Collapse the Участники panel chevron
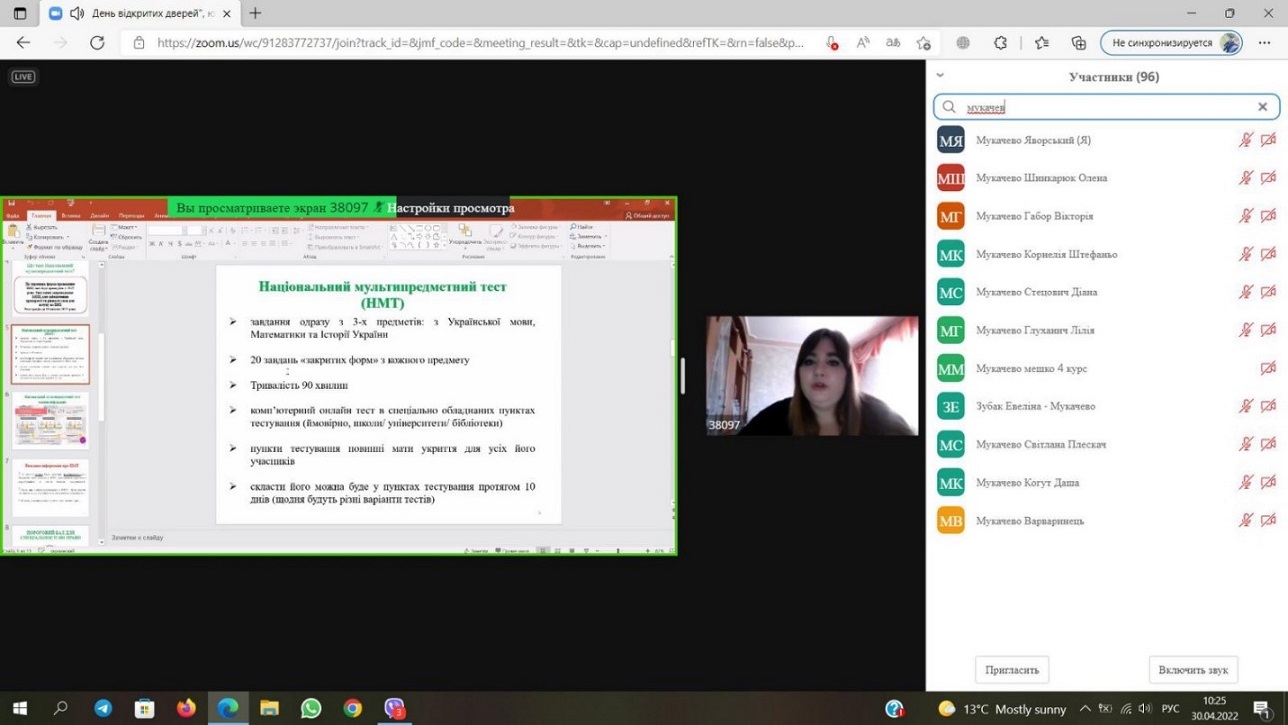This screenshot has width=1288, height=725. pyautogui.click(x=940, y=75)
